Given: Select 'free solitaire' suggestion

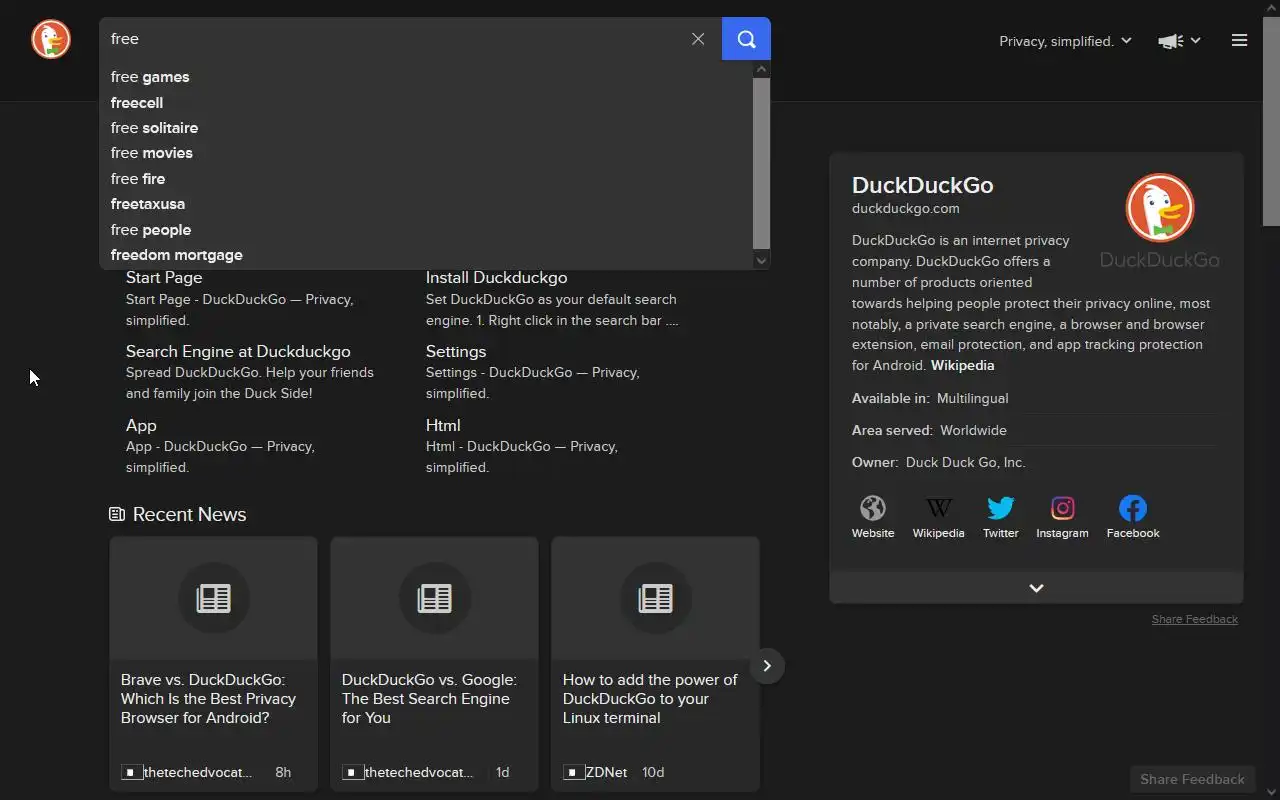Looking at the screenshot, I should pyautogui.click(x=427, y=128).
